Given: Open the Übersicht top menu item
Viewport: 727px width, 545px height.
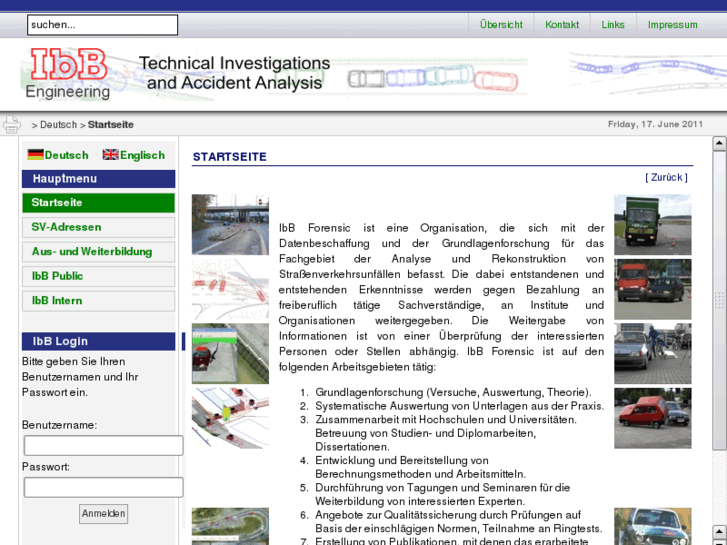Looking at the screenshot, I should pyautogui.click(x=501, y=25).
